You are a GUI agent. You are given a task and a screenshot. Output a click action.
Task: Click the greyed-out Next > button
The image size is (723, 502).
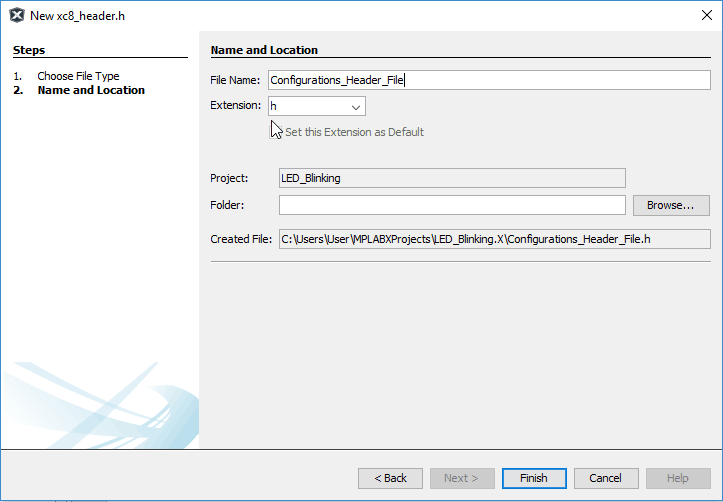tap(462, 478)
